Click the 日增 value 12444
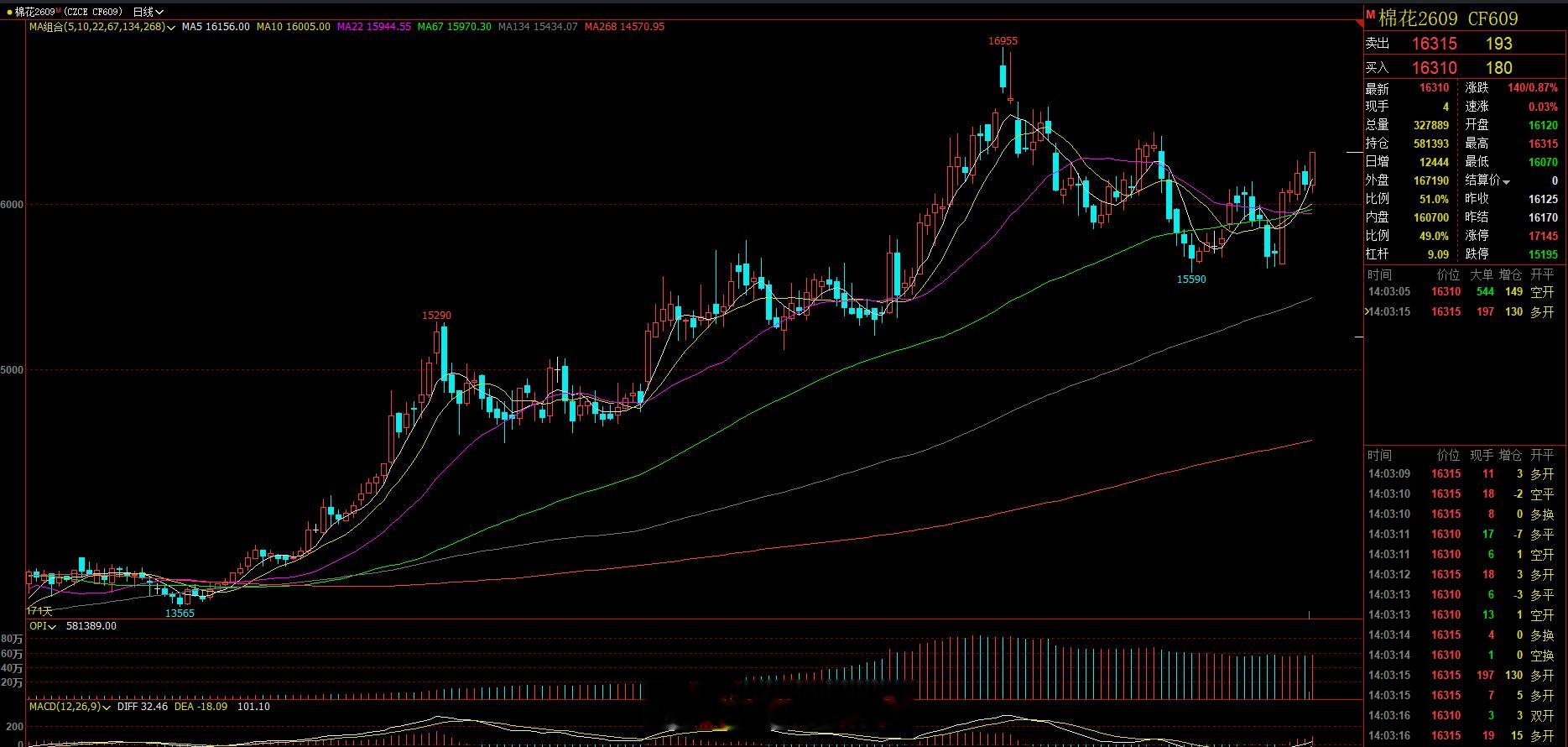Image resolution: width=1568 pixels, height=747 pixels. pyautogui.click(x=1435, y=162)
